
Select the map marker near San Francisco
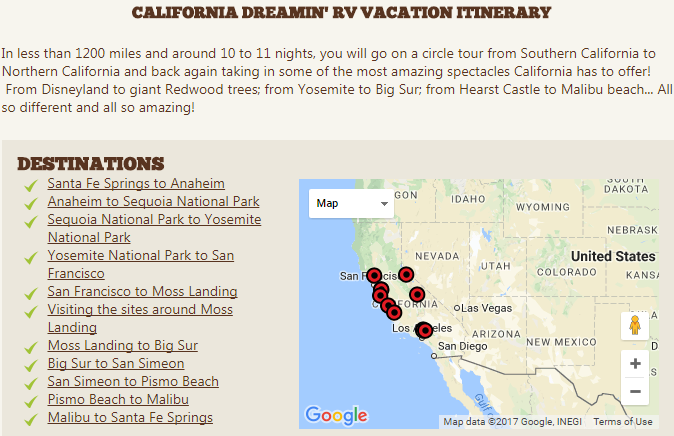tap(374, 275)
